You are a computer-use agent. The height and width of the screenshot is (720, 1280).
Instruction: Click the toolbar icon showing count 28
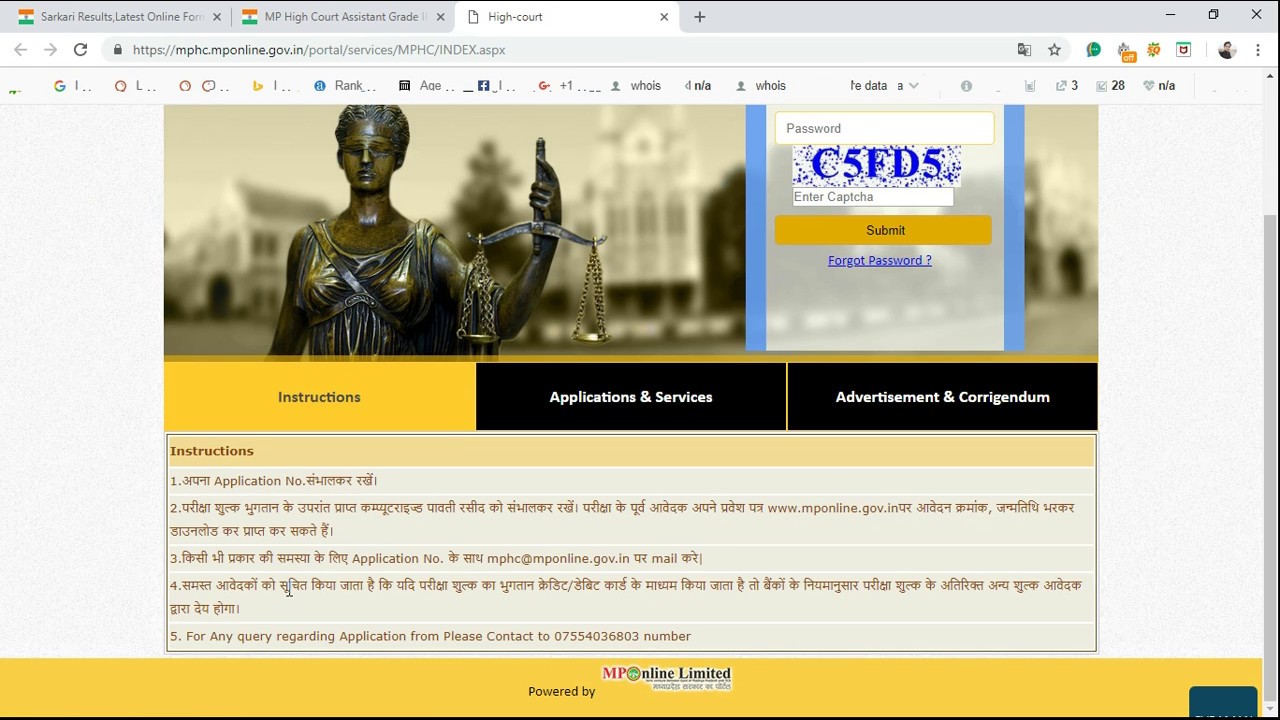[1110, 86]
